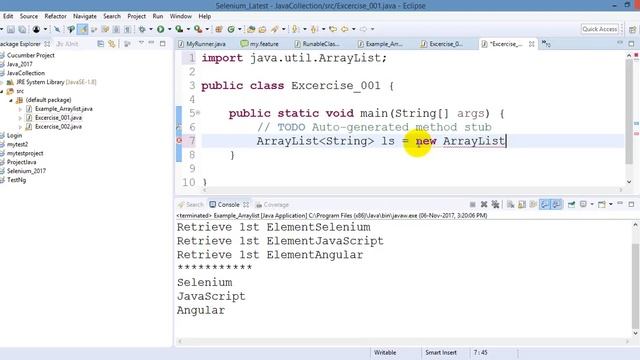Screen dimensions: 640x360
Task: Run the program with the green Run button
Action: [x=161, y=29]
